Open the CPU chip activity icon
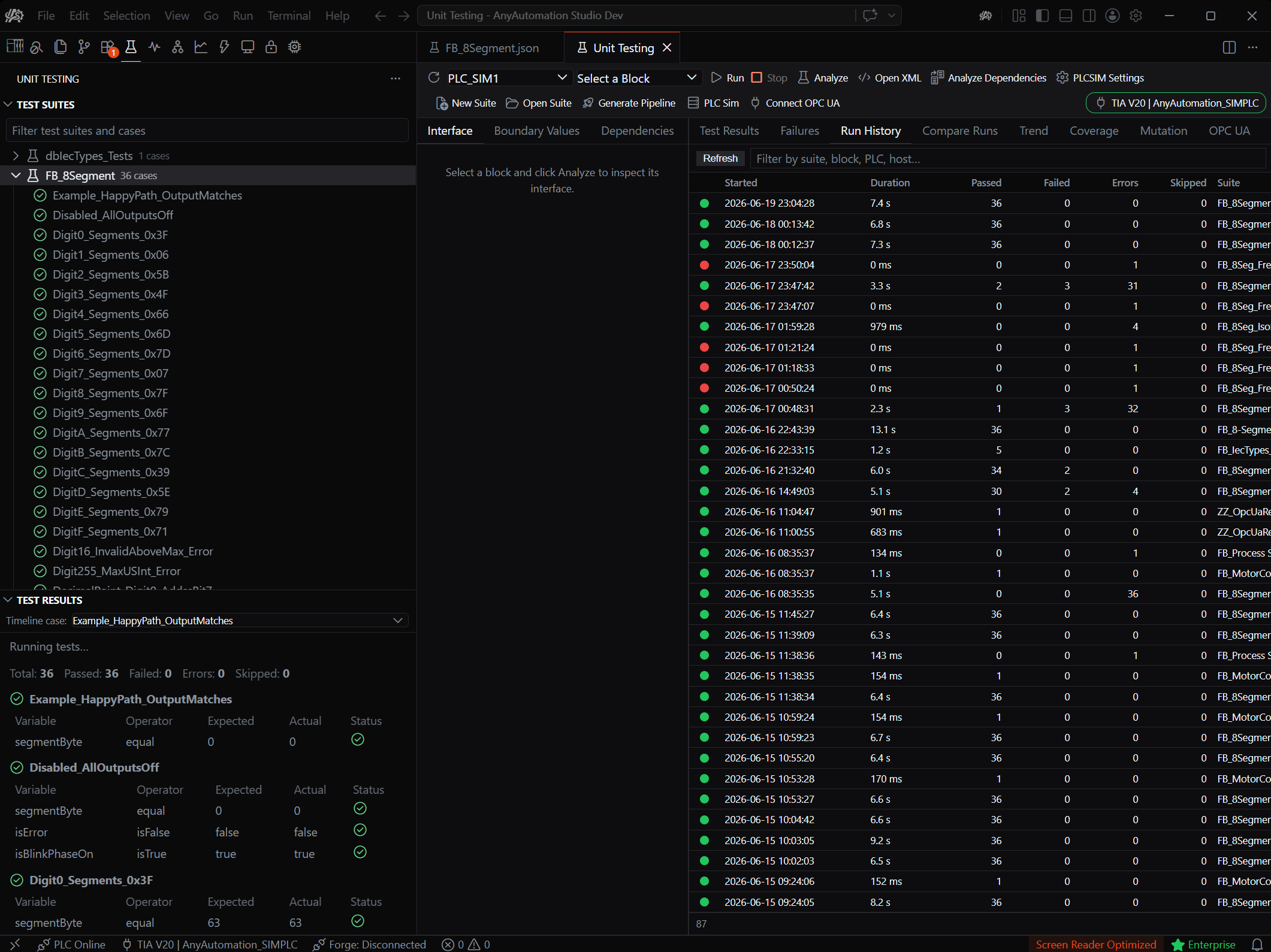The image size is (1271, 952). pos(294,47)
